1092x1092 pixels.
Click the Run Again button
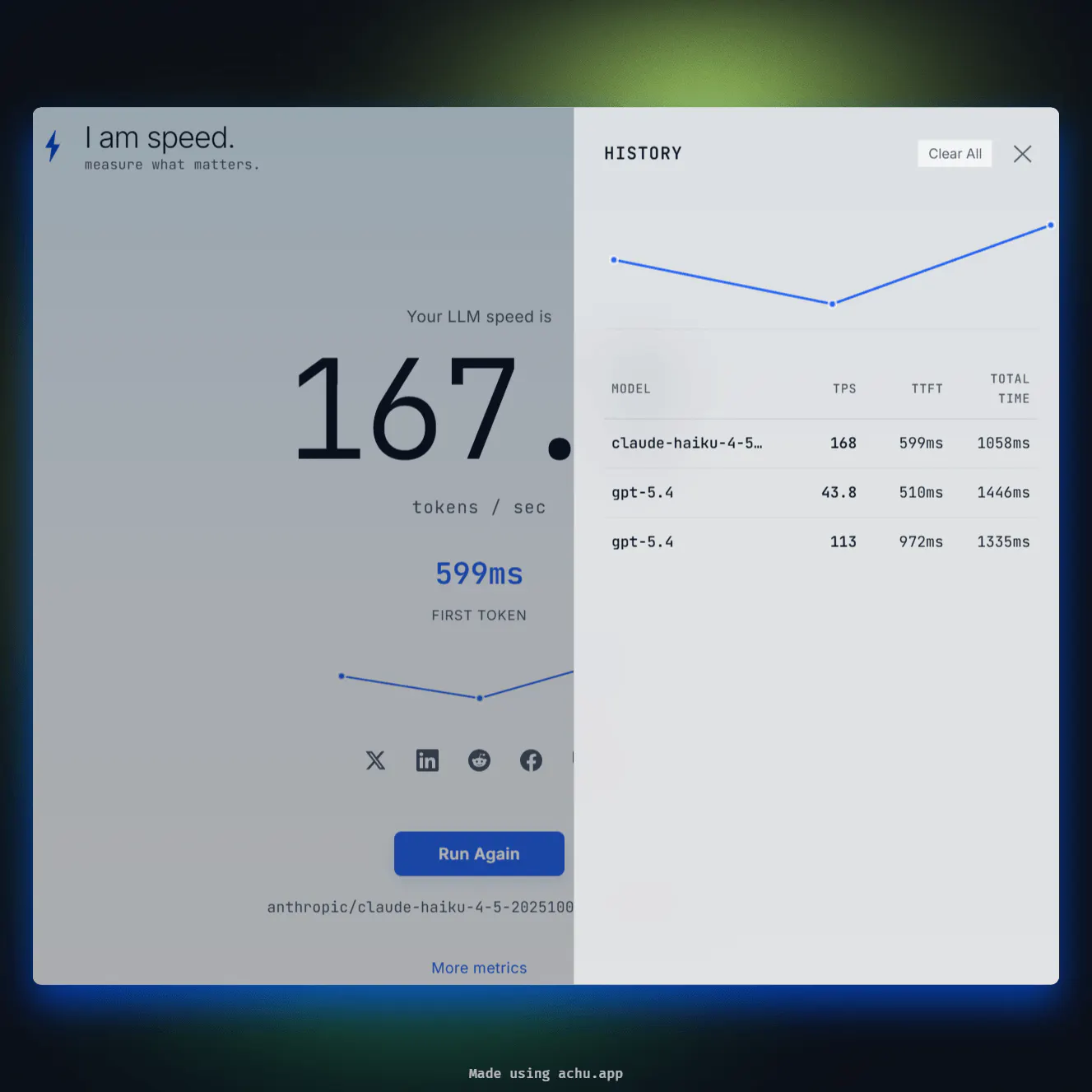(x=479, y=853)
